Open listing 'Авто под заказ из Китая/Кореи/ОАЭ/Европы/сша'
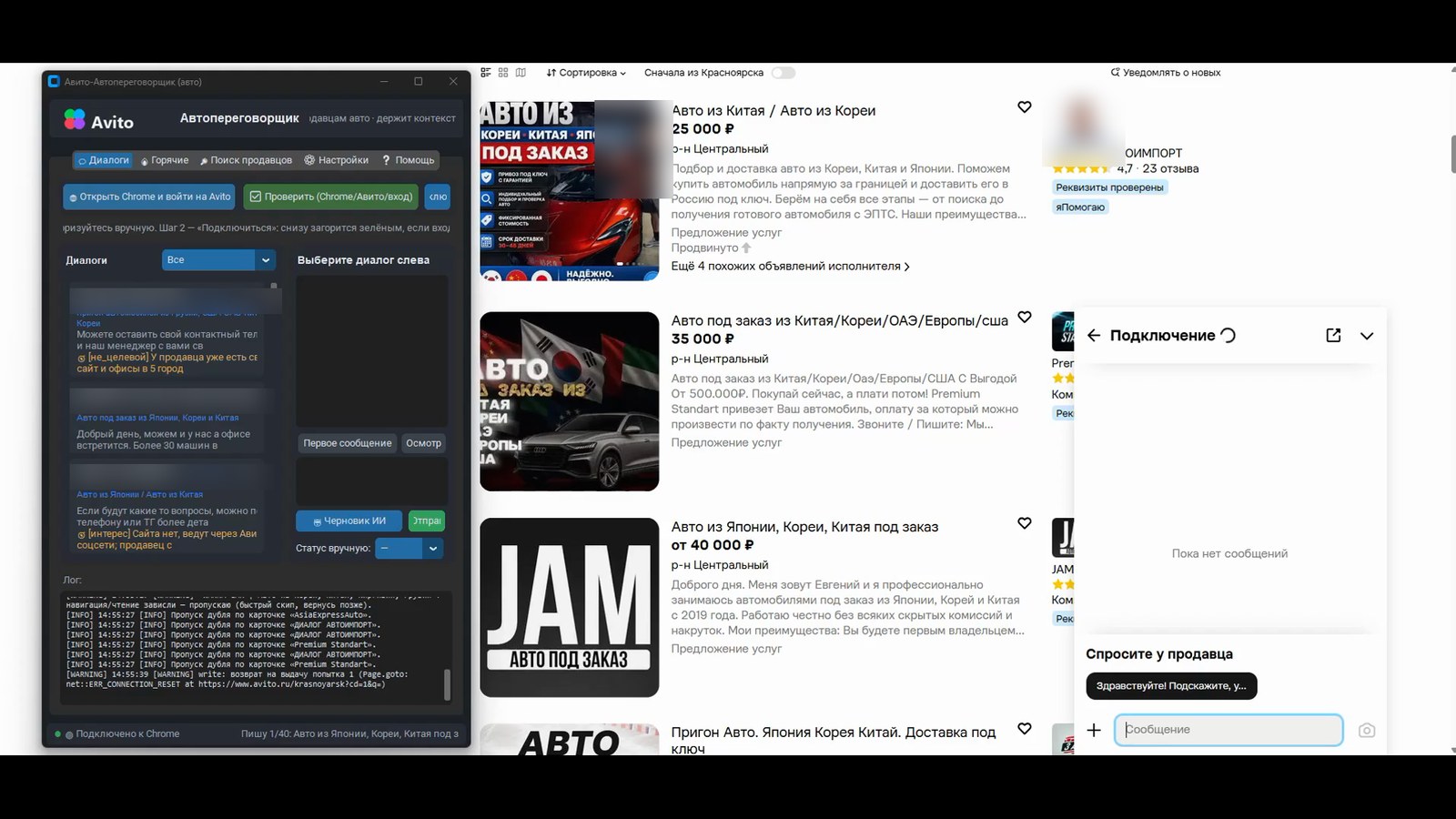1456x819 pixels. pos(840,321)
